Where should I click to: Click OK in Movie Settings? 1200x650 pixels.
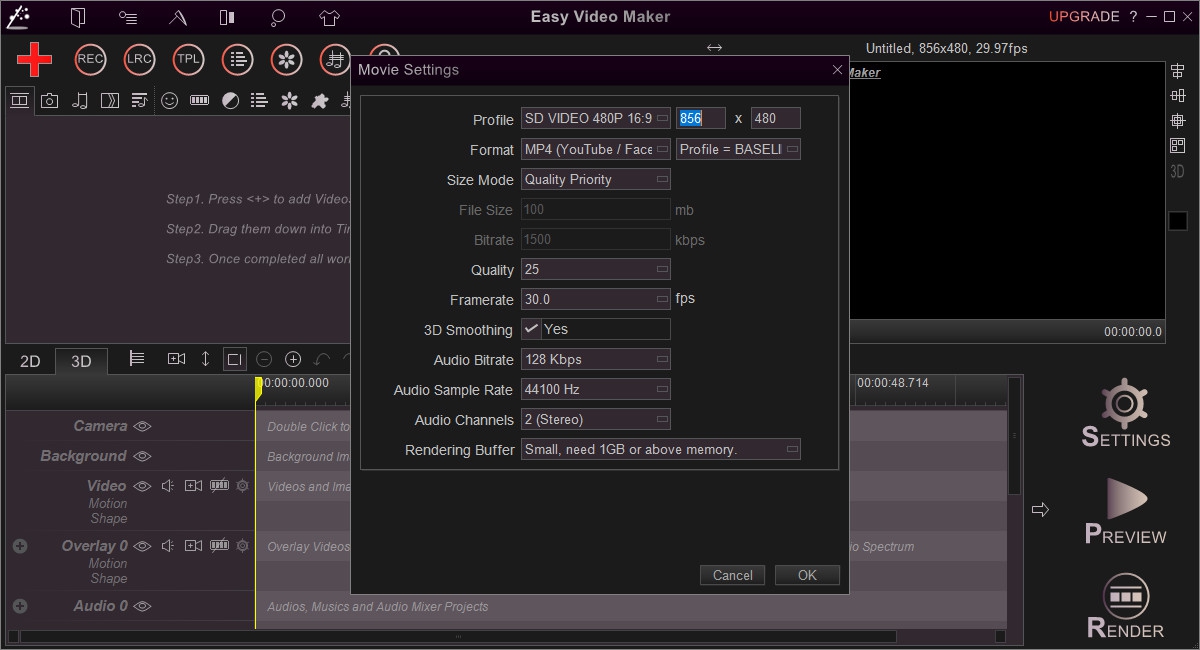point(808,575)
